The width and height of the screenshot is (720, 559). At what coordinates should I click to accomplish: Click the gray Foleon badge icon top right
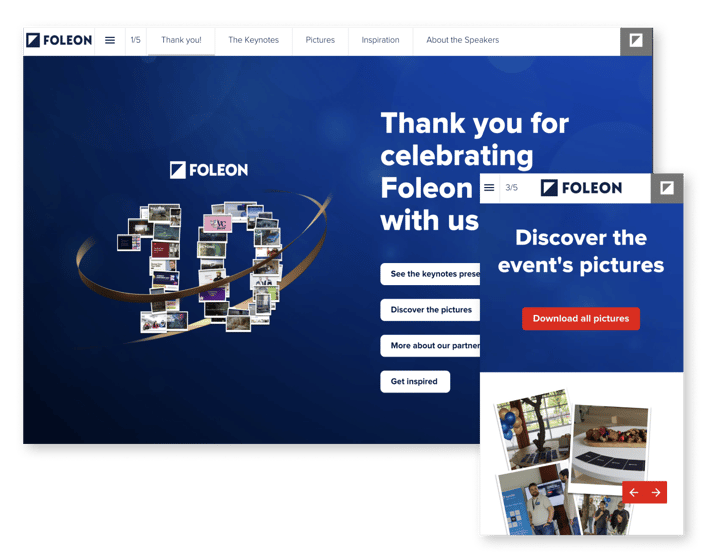click(x=635, y=41)
